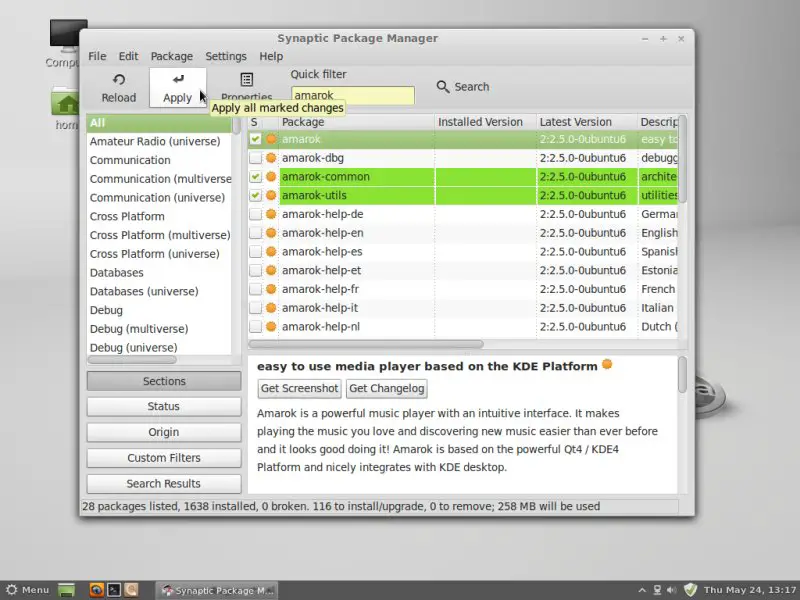Open the File menu
Screen dimensions: 800x600
tap(97, 56)
